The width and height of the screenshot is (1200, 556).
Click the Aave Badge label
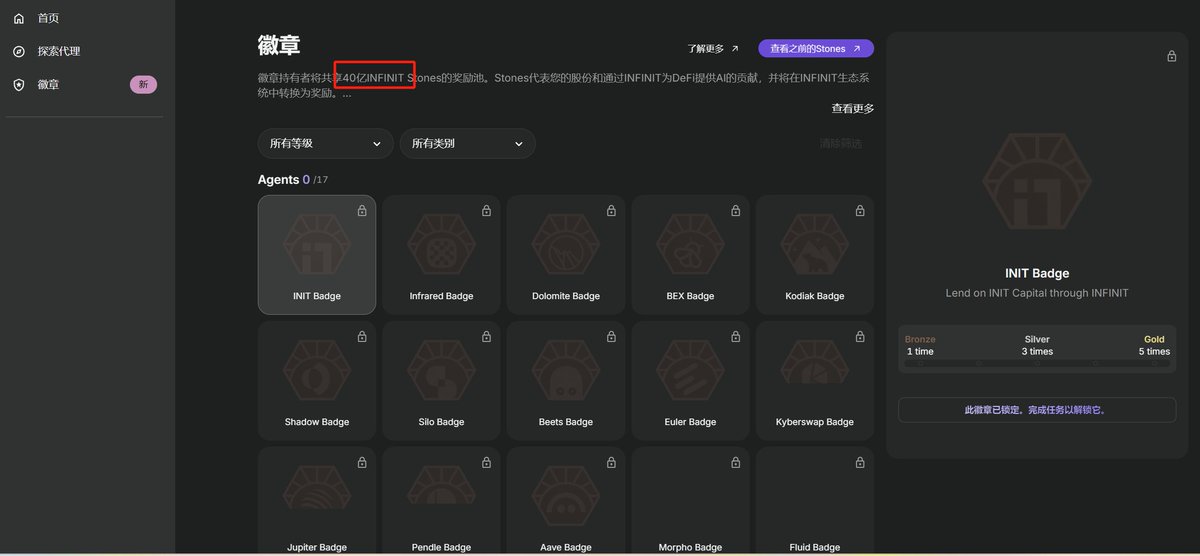click(x=566, y=548)
